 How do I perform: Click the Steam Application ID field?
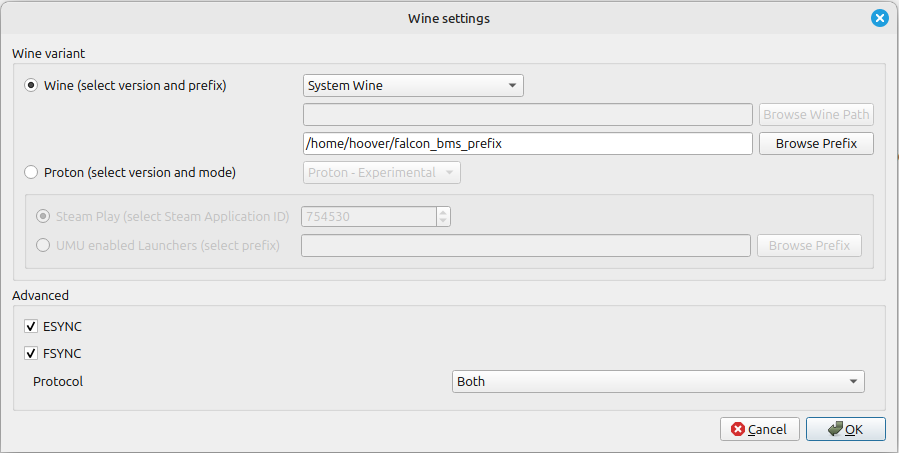[368, 216]
